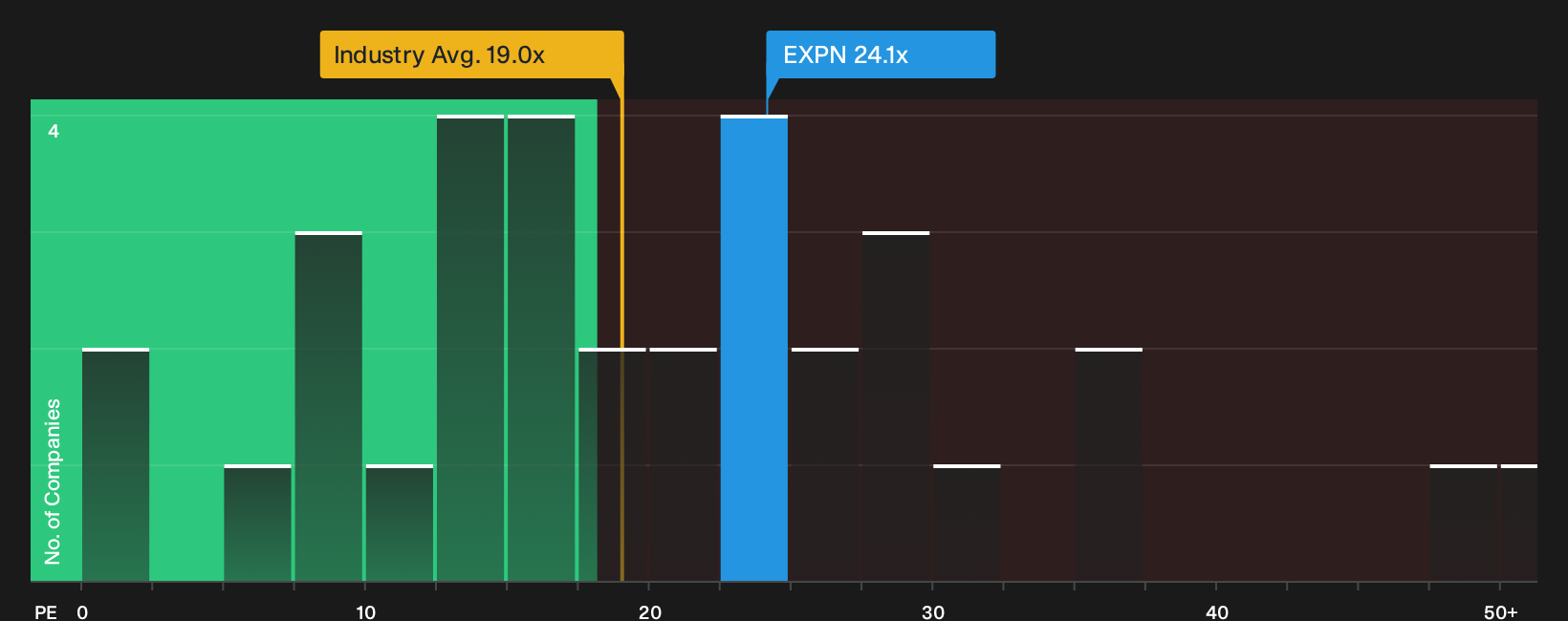Select the bar starting at PE 20
The image size is (1568, 621).
coord(683,465)
